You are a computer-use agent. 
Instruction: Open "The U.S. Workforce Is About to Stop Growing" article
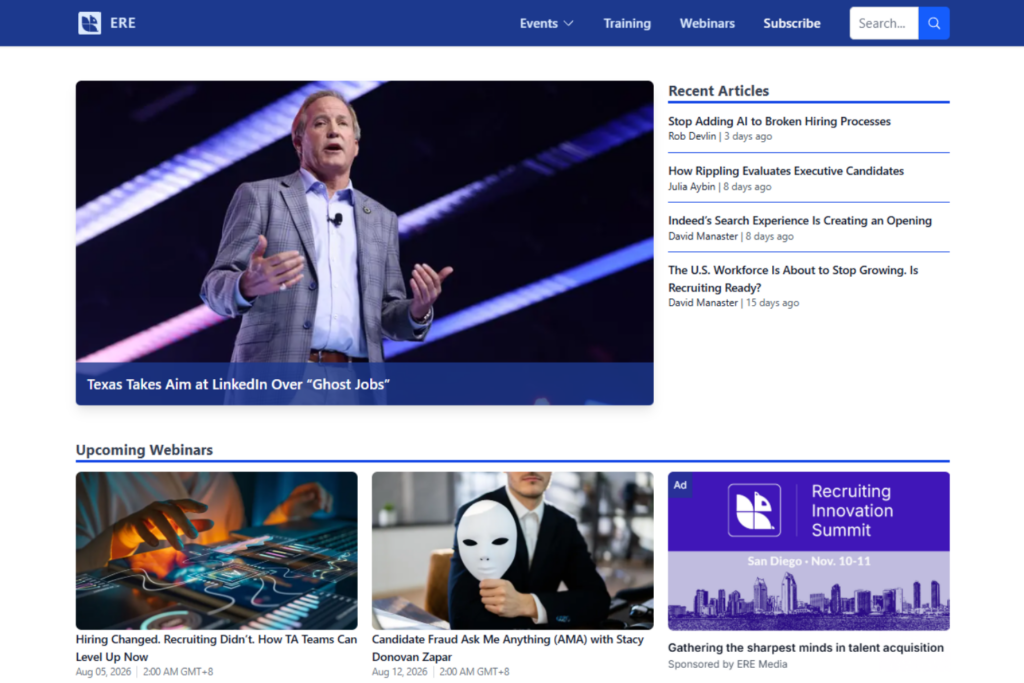click(x=793, y=279)
